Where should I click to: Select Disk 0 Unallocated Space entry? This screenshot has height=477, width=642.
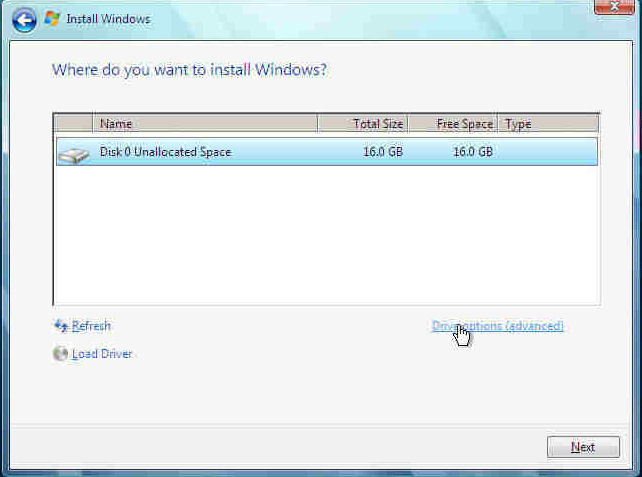point(165,152)
